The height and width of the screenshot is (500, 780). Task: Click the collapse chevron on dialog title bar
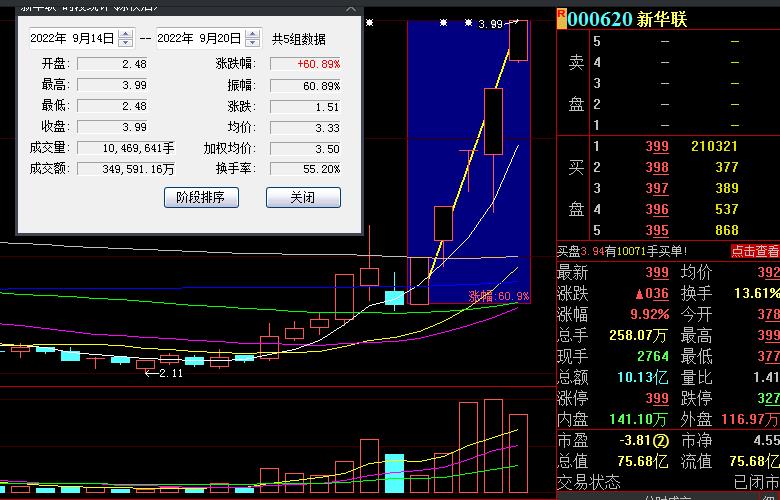click(x=350, y=7)
